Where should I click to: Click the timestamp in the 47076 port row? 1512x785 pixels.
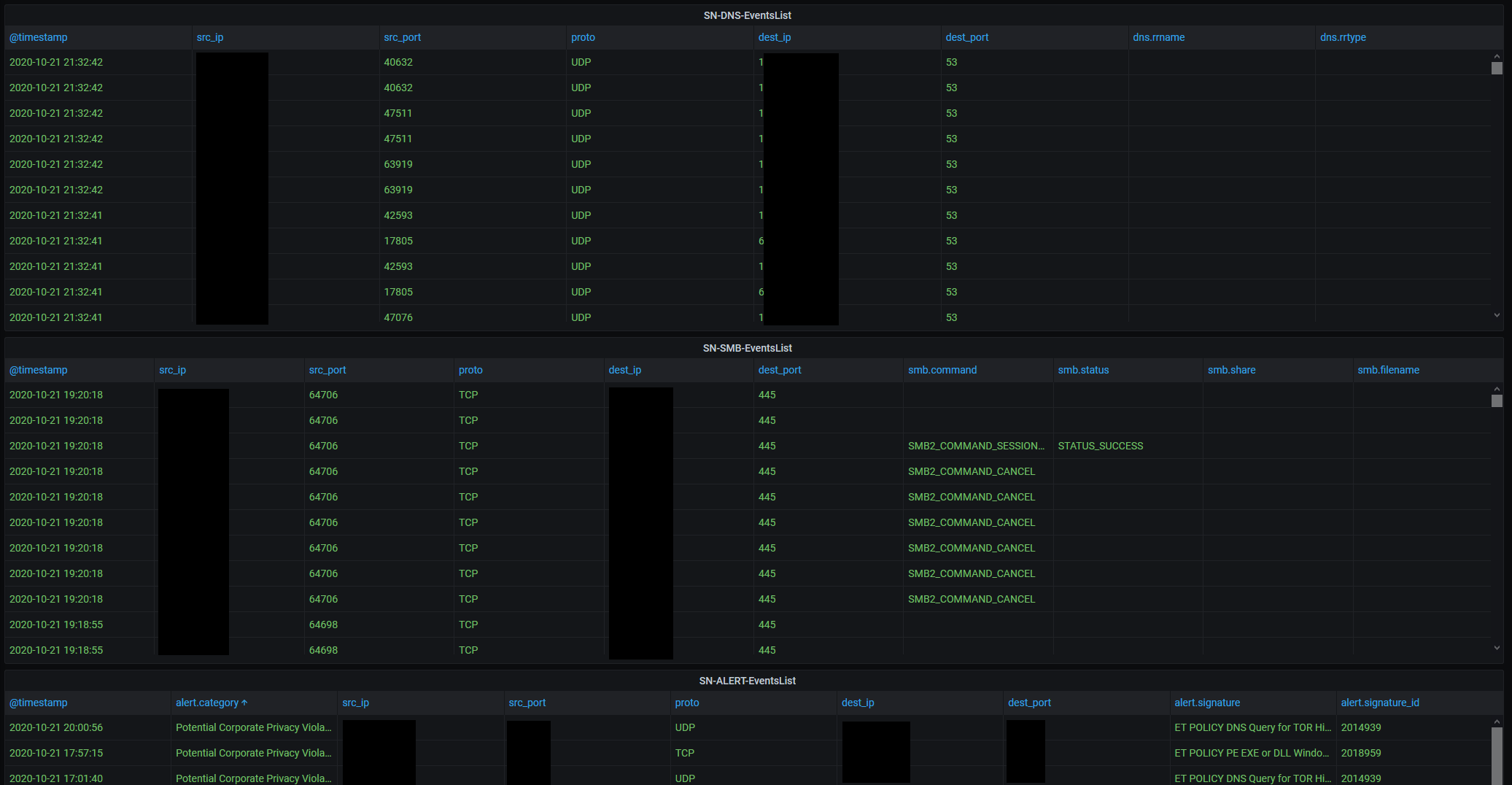click(56, 317)
